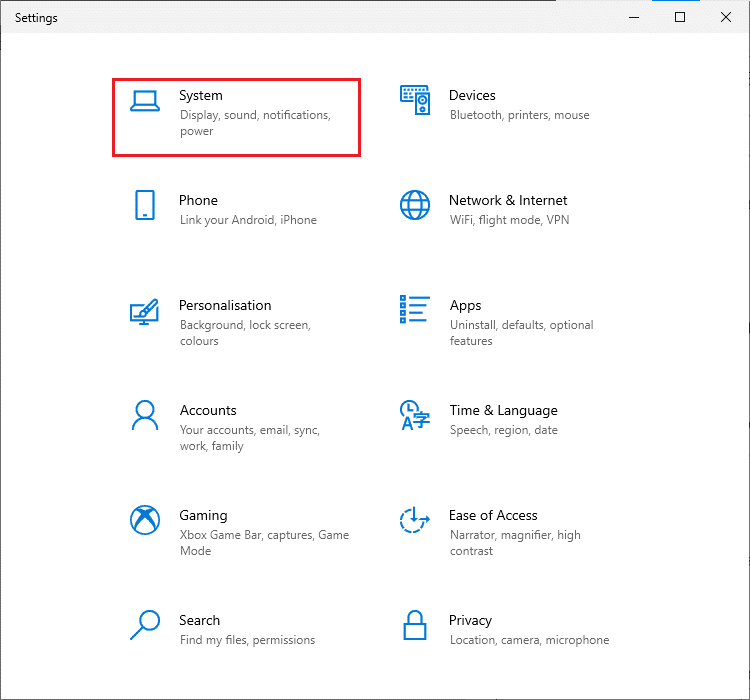
Task: Open System settings title
Action: tap(201, 95)
